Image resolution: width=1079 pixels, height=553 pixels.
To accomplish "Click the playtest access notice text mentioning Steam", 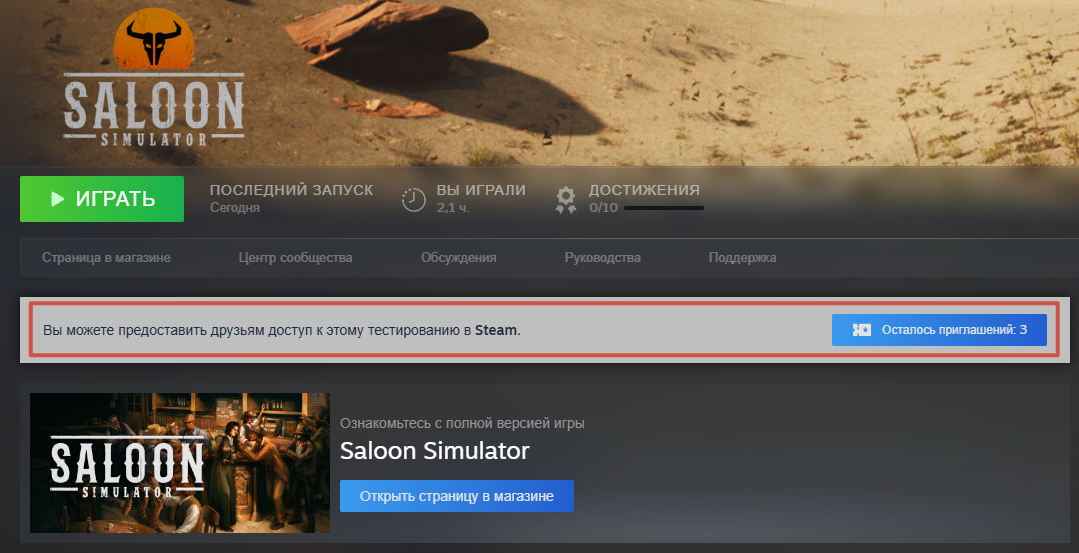I will coord(281,330).
